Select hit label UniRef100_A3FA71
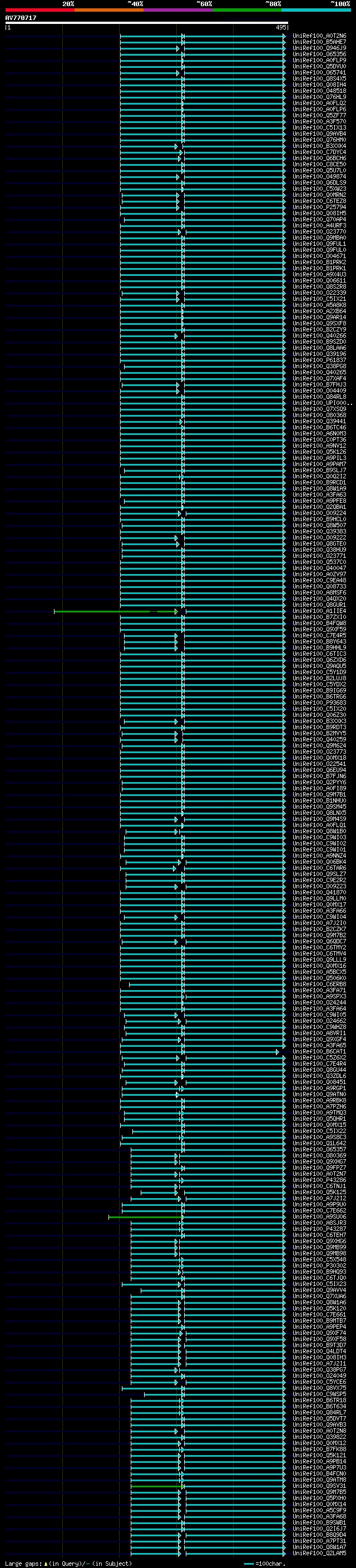356x1568 pixels. coord(319,991)
